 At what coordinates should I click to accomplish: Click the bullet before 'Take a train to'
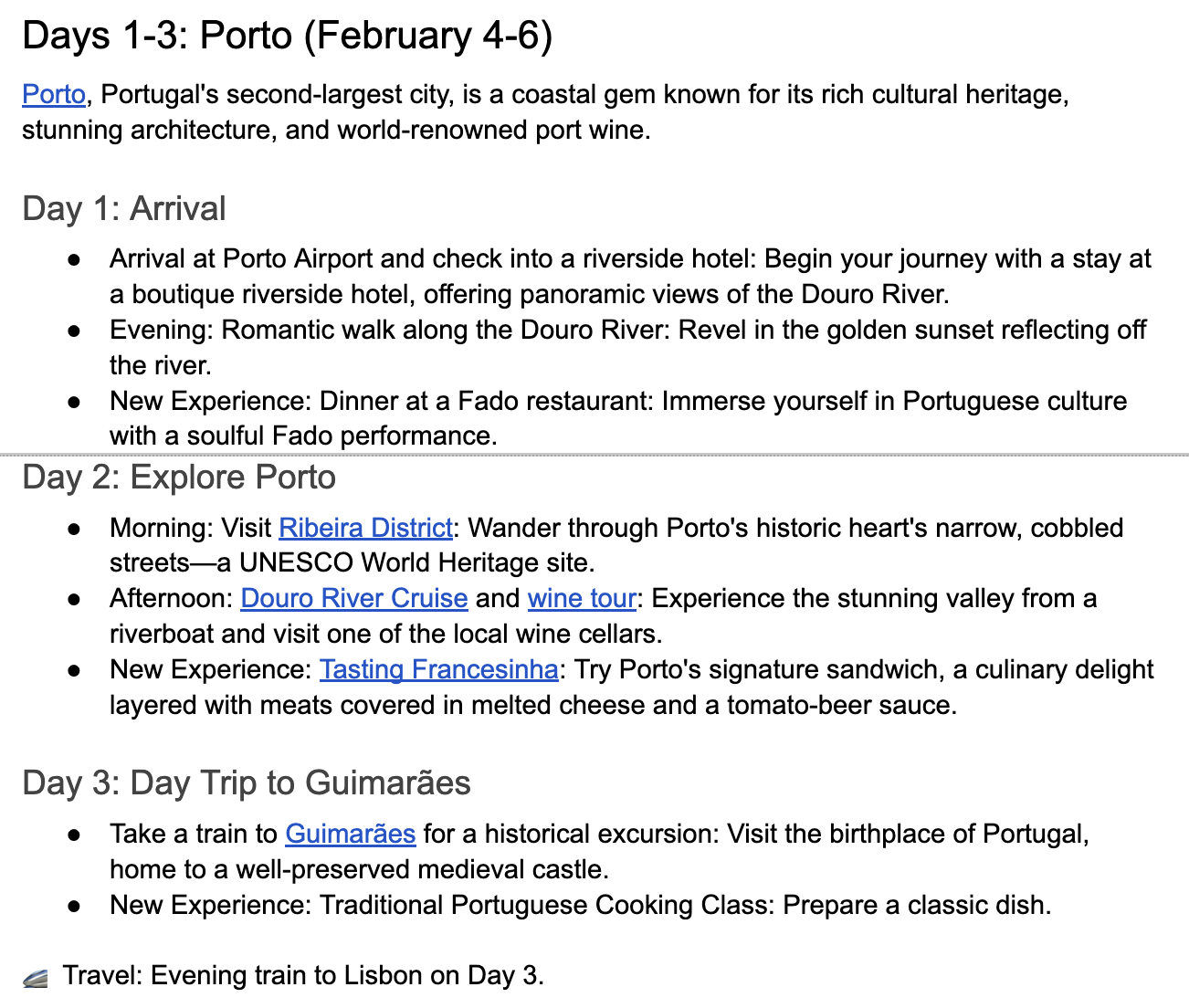[x=75, y=835]
